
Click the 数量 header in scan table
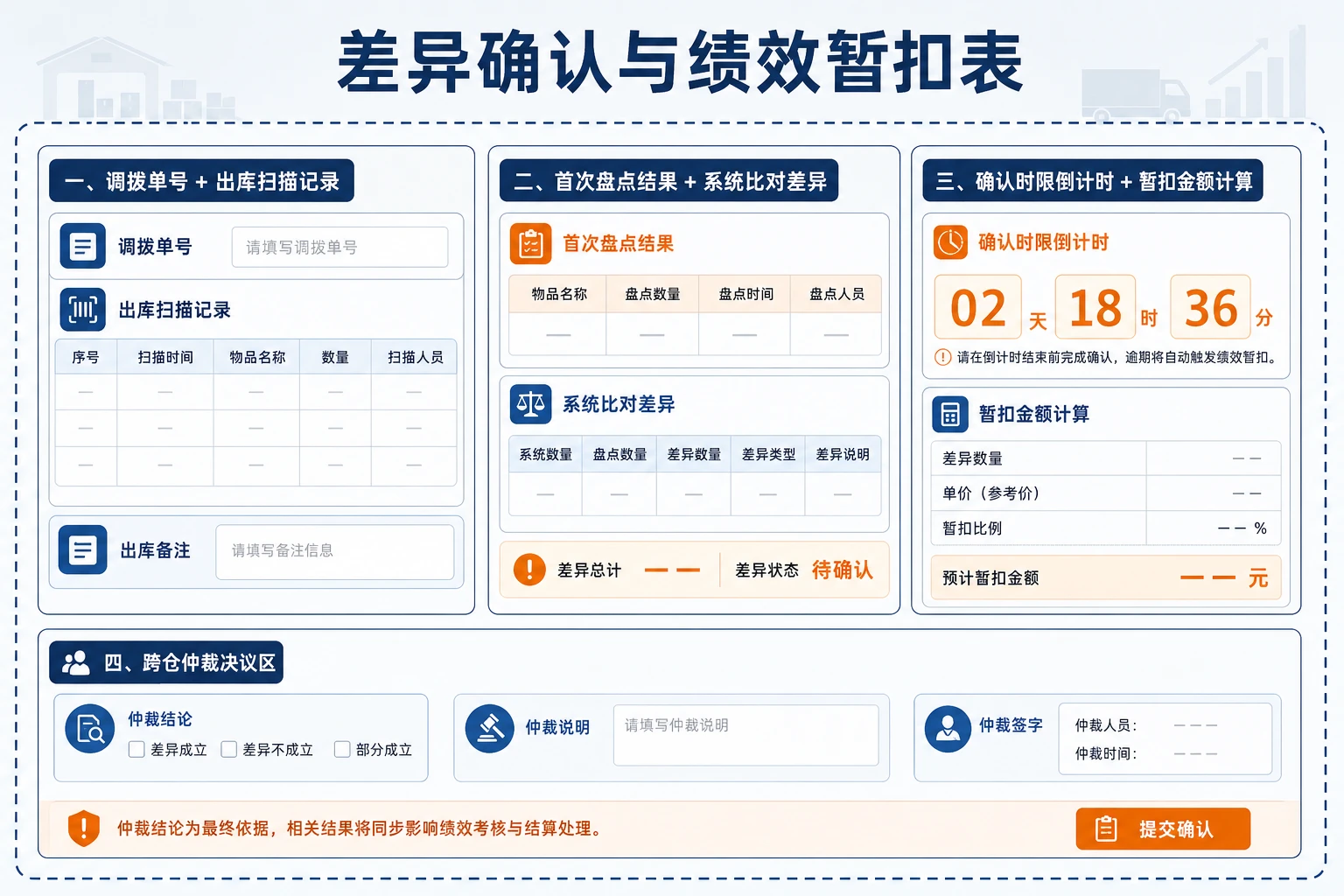(335, 357)
